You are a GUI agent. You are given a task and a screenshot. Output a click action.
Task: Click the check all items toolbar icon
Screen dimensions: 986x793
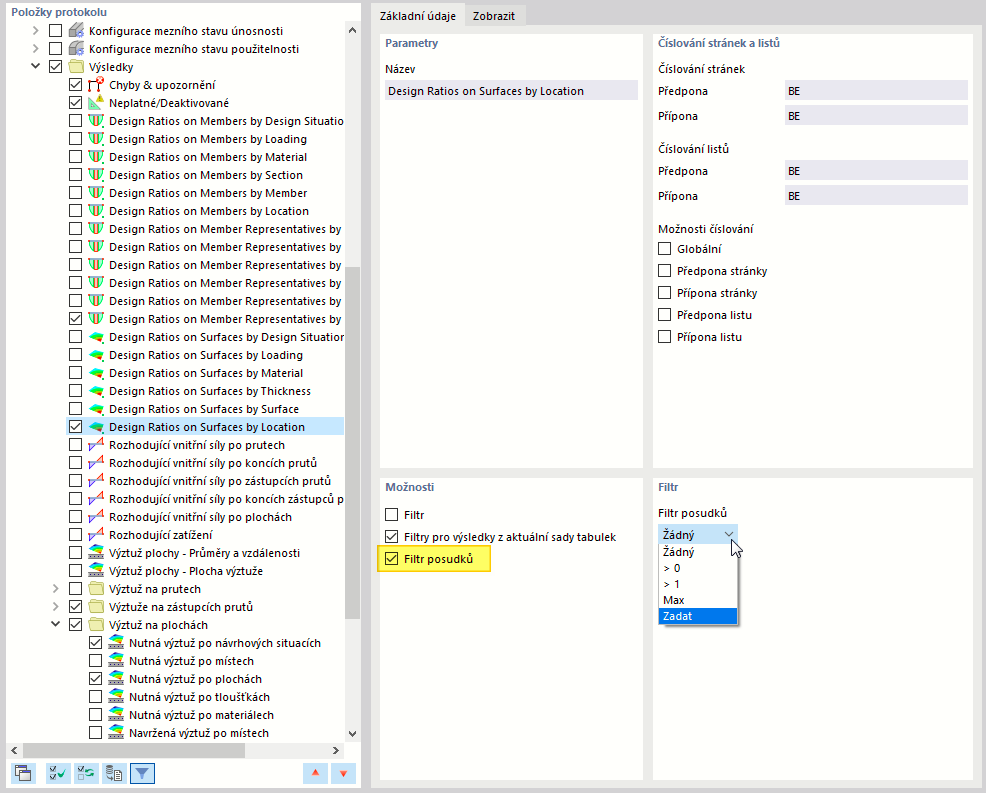(x=58, y=773)
